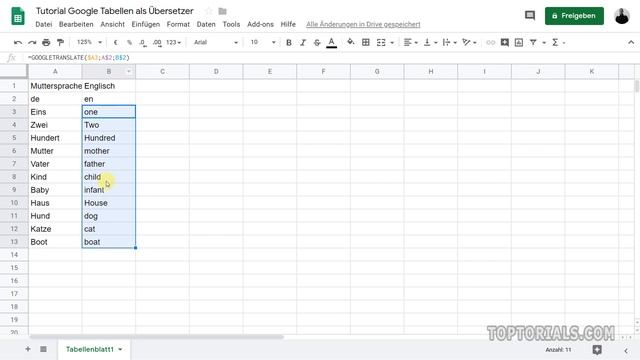This screenshot has height=360, width=640.
Task: Decrease decimal places button
Action: (x=142, y=42)
